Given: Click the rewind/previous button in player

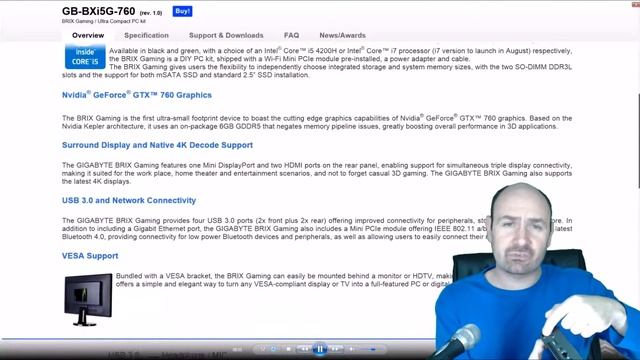Looking at the screenshot, I should [305, 349].
